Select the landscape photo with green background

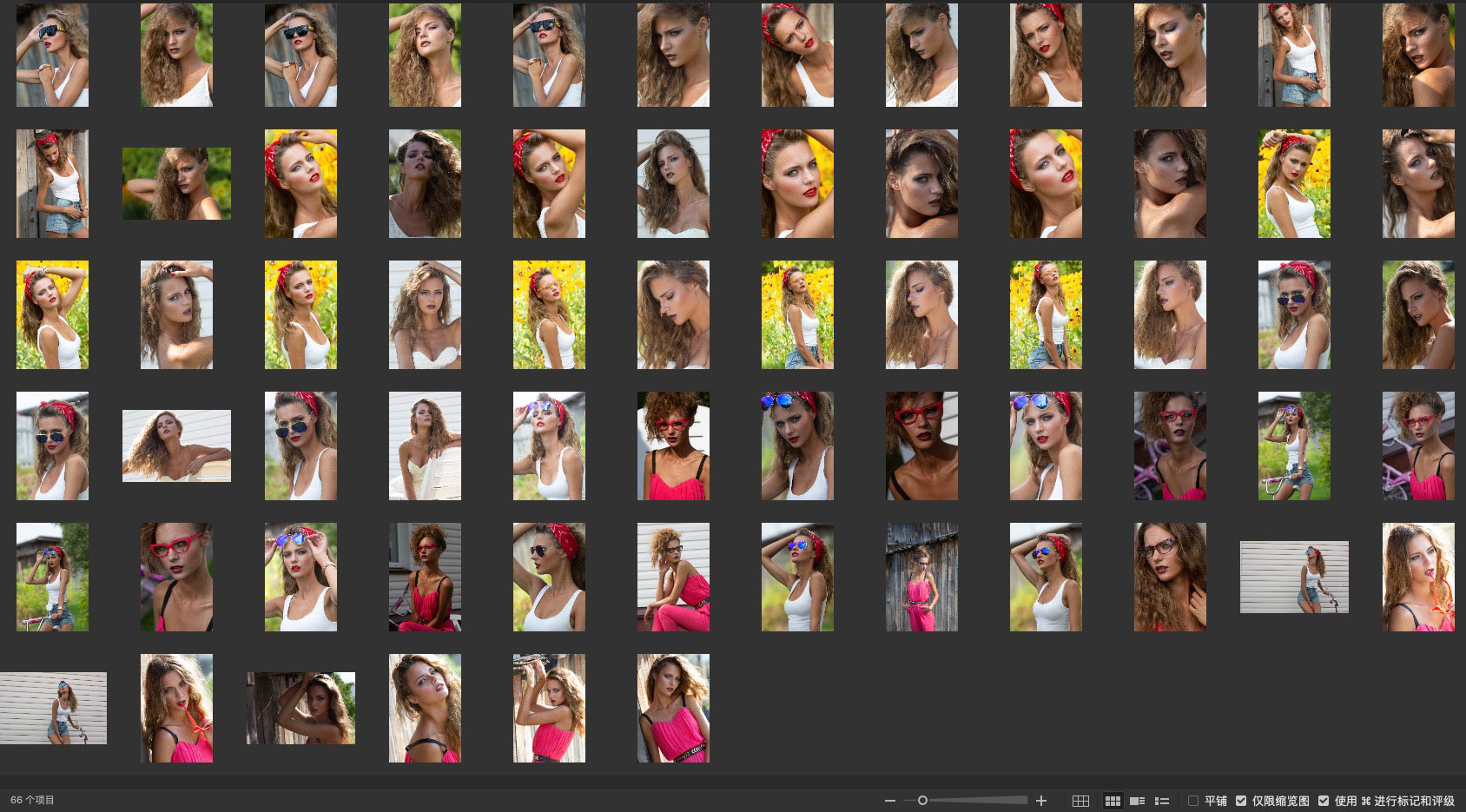[176, 183]
